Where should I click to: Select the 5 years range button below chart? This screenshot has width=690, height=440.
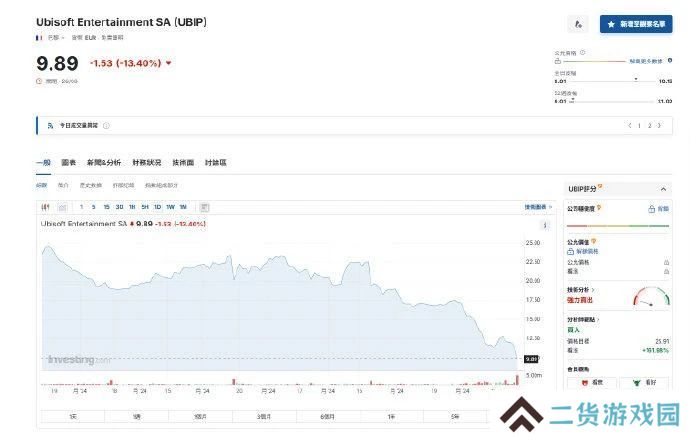(455, 416)
